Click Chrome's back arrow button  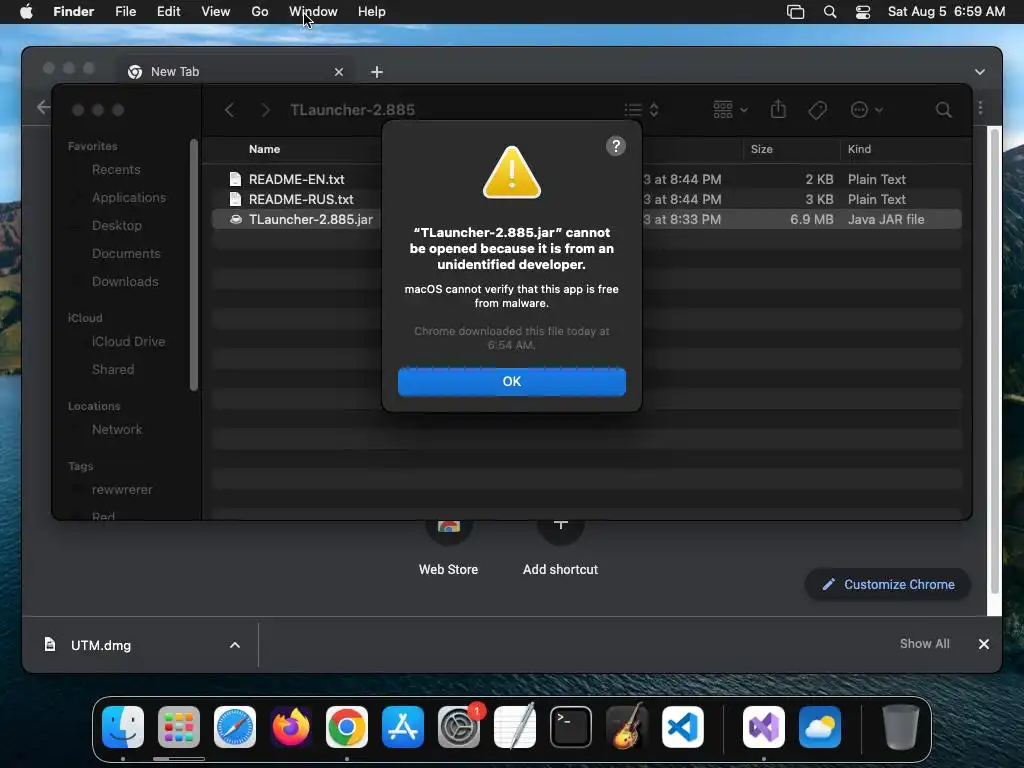tap(43, 107)
